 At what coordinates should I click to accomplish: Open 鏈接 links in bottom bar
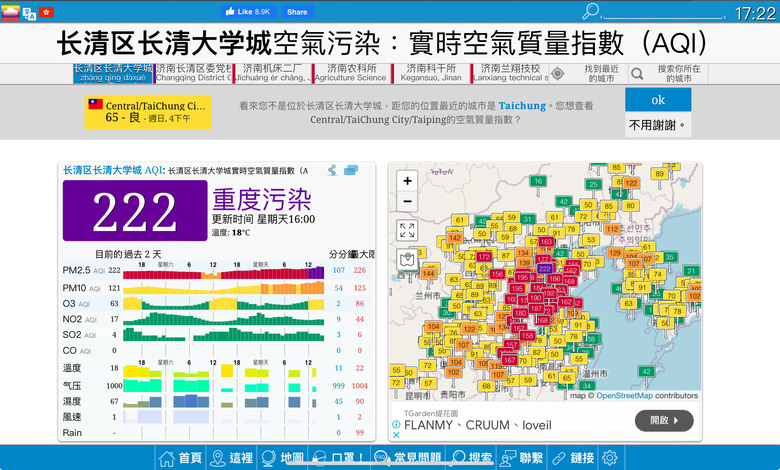tap(573, 458)
